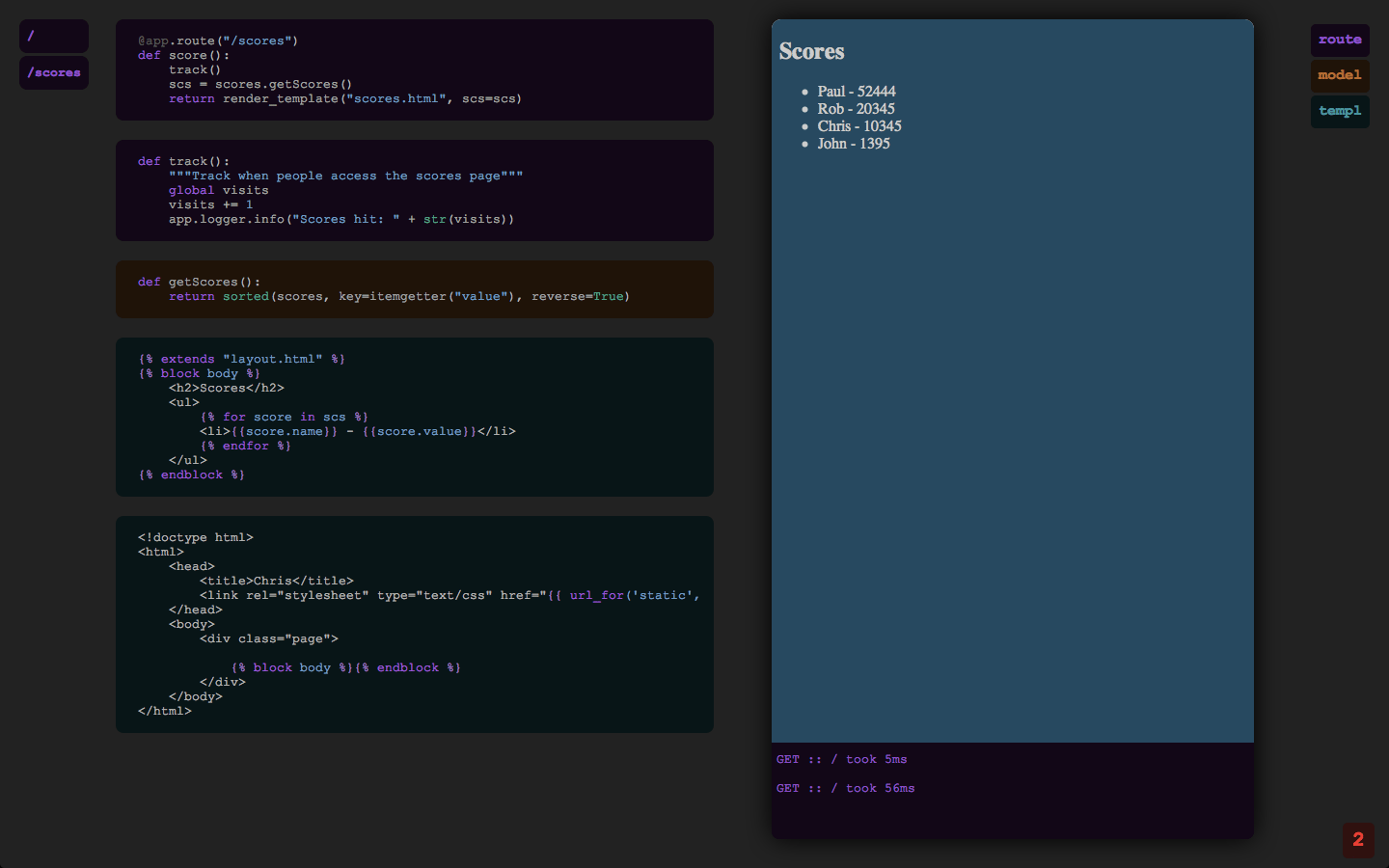Select the "John - 1395" score entry
The width and height of the screenshot is (1389, 868).
click(x=854, y=144)
